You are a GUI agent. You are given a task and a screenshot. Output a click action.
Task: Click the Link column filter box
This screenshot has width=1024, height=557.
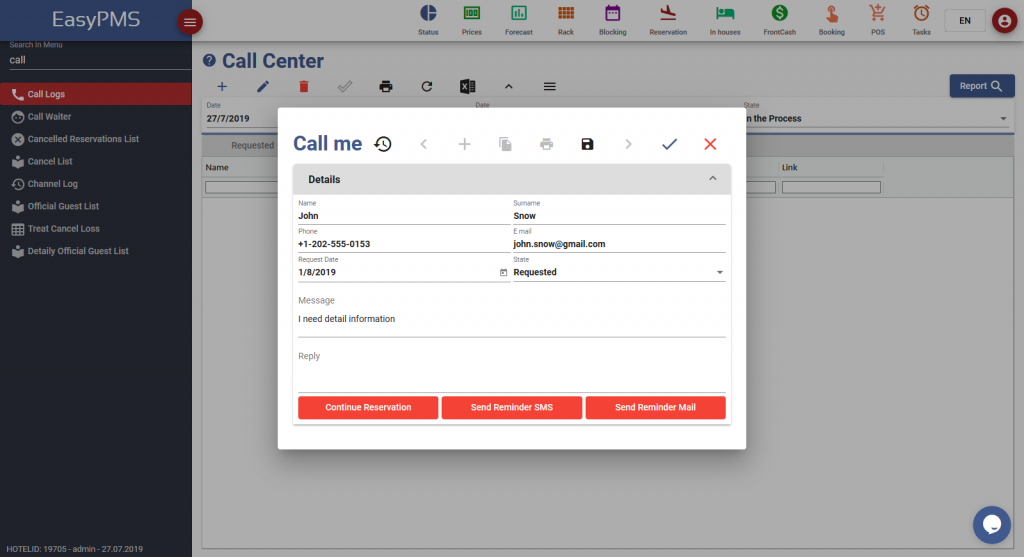(x=831, y=187)
